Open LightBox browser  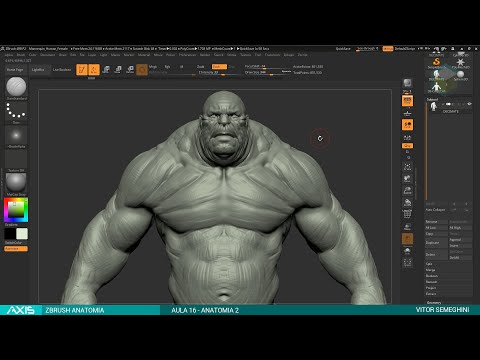tap(38, 70)
